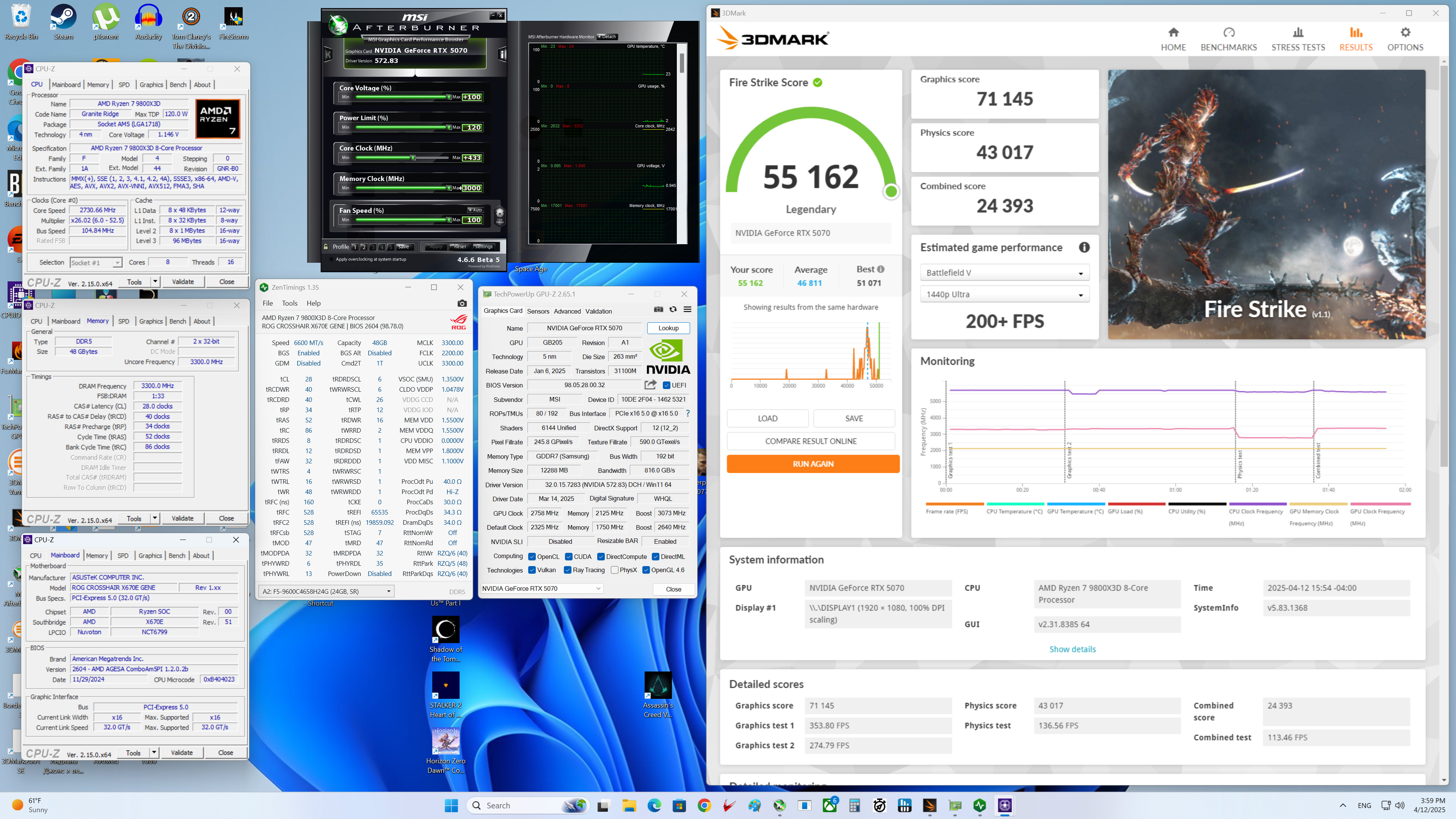
Task: Click Afterburner info 'i' side button
Action: [502, 54]
